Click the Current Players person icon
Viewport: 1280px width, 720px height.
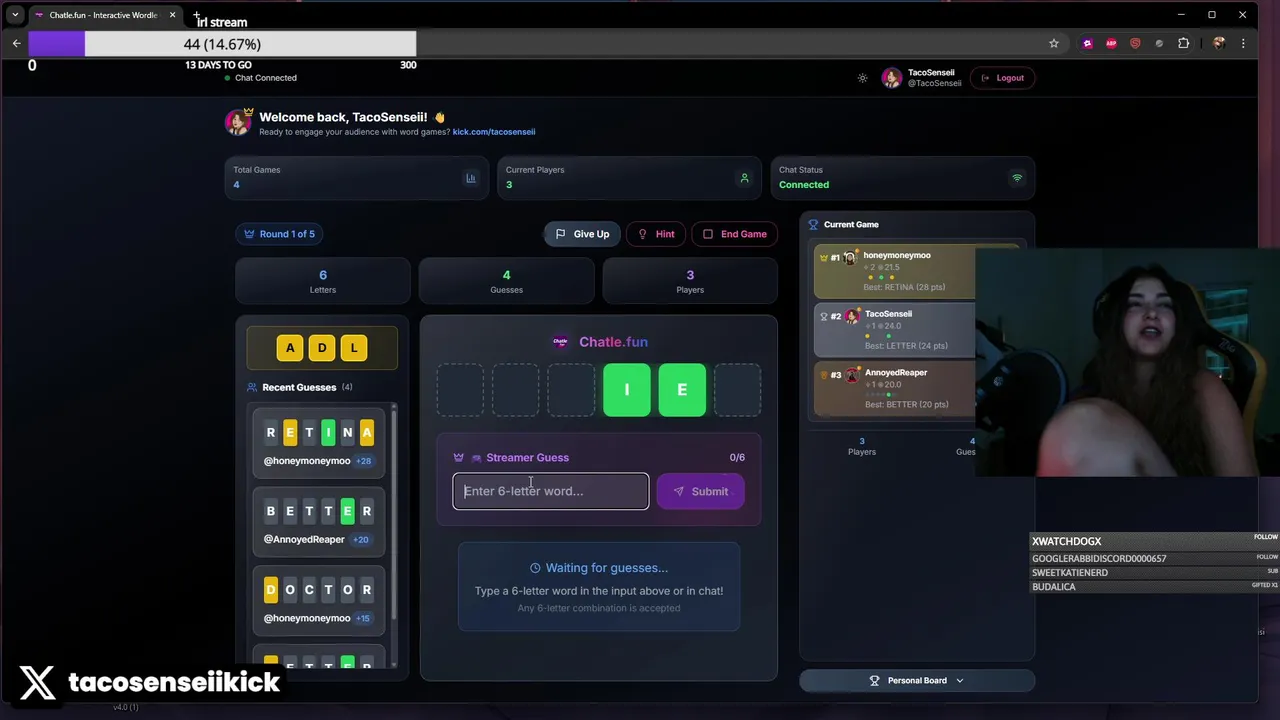(x=744, y=178)
